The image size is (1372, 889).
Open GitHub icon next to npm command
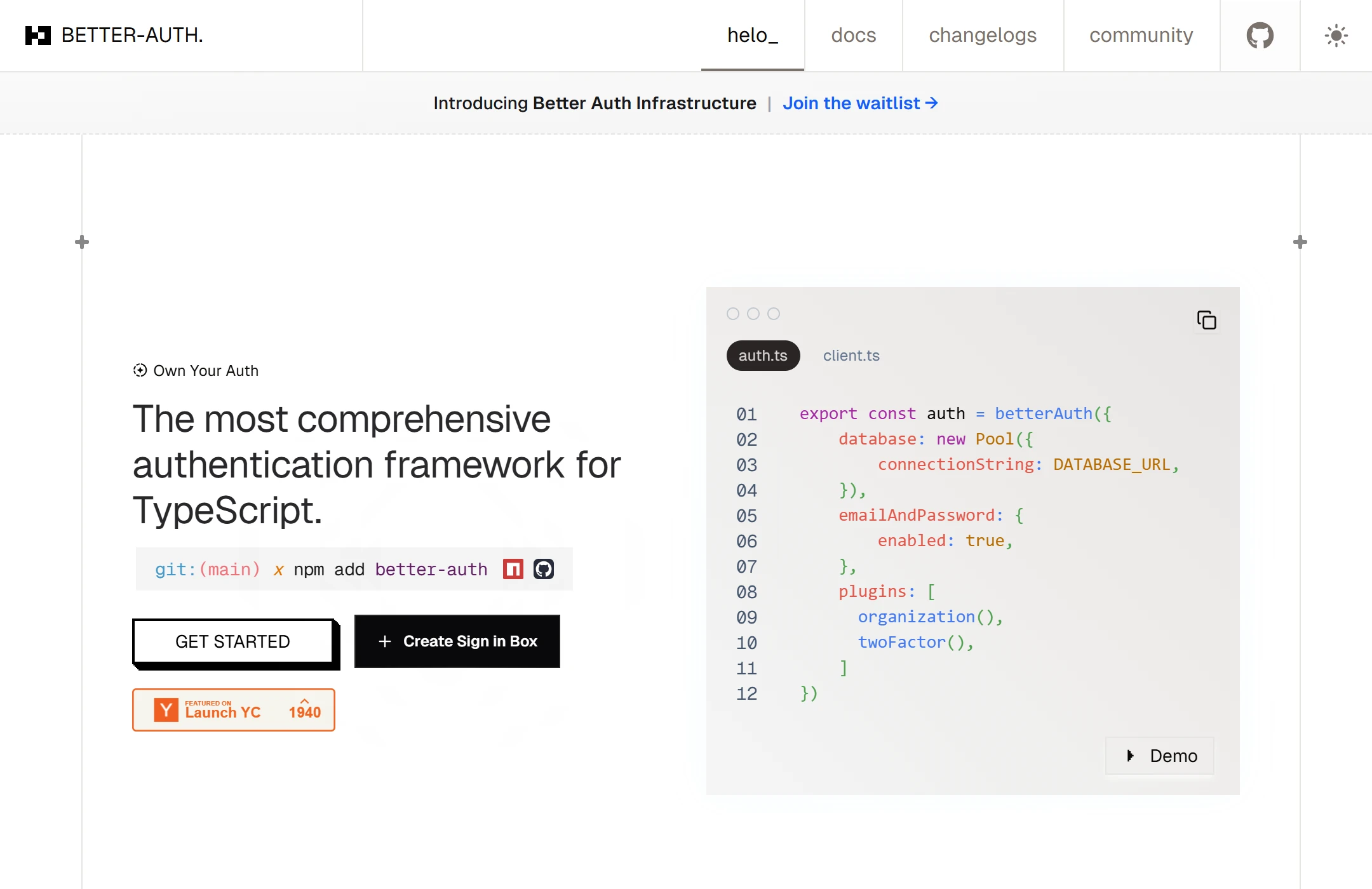click(544, 569)
